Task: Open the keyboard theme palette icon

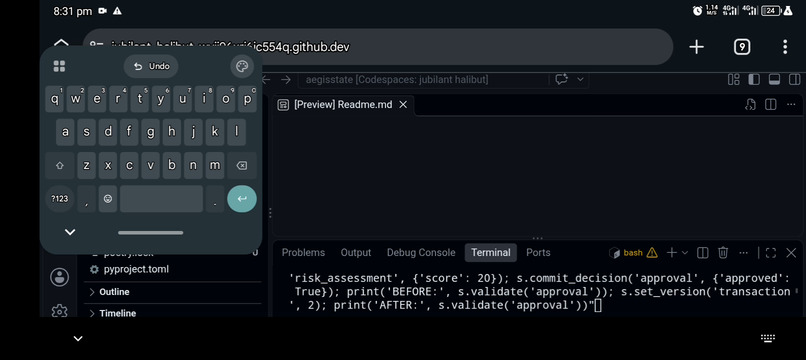Action: 242,66
